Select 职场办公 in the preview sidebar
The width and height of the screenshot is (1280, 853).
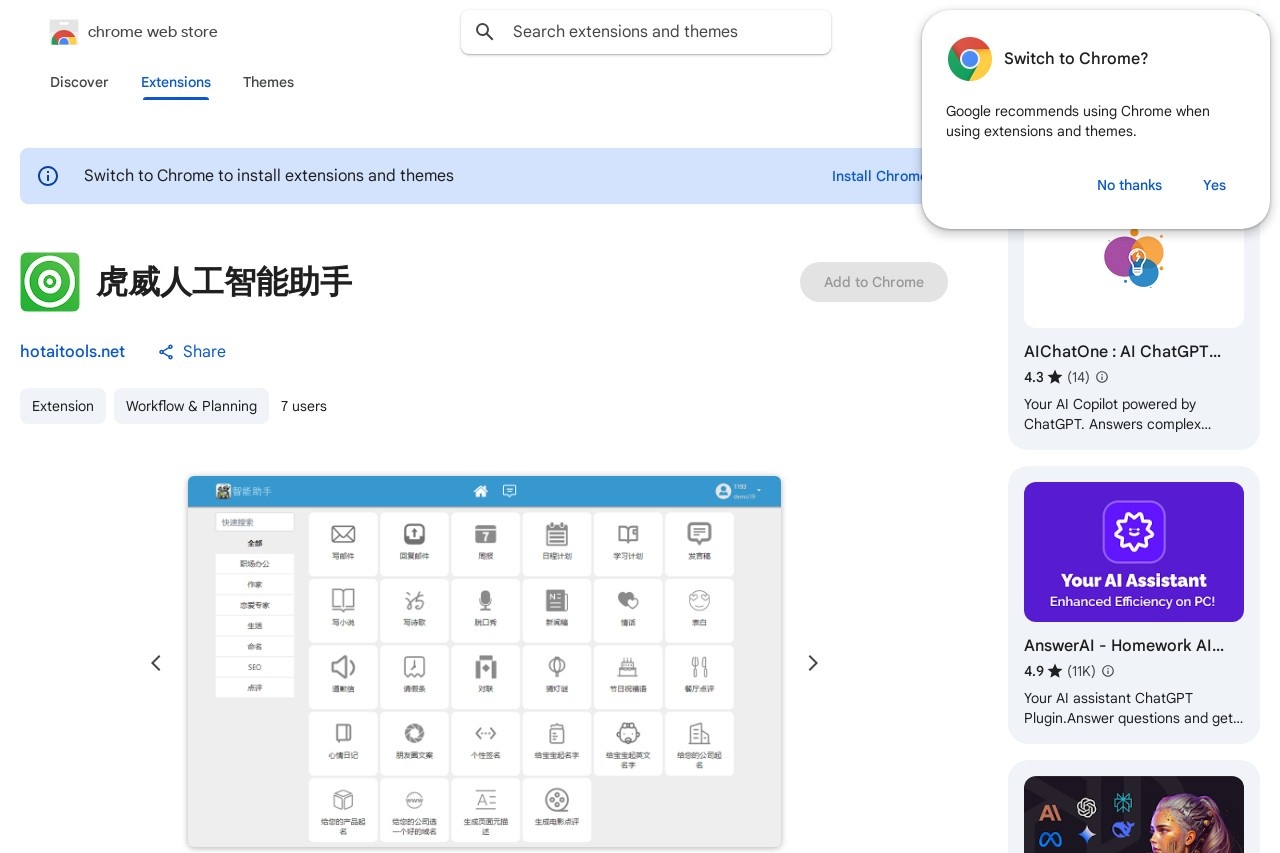pyautogui.click(x=255, y=564)
